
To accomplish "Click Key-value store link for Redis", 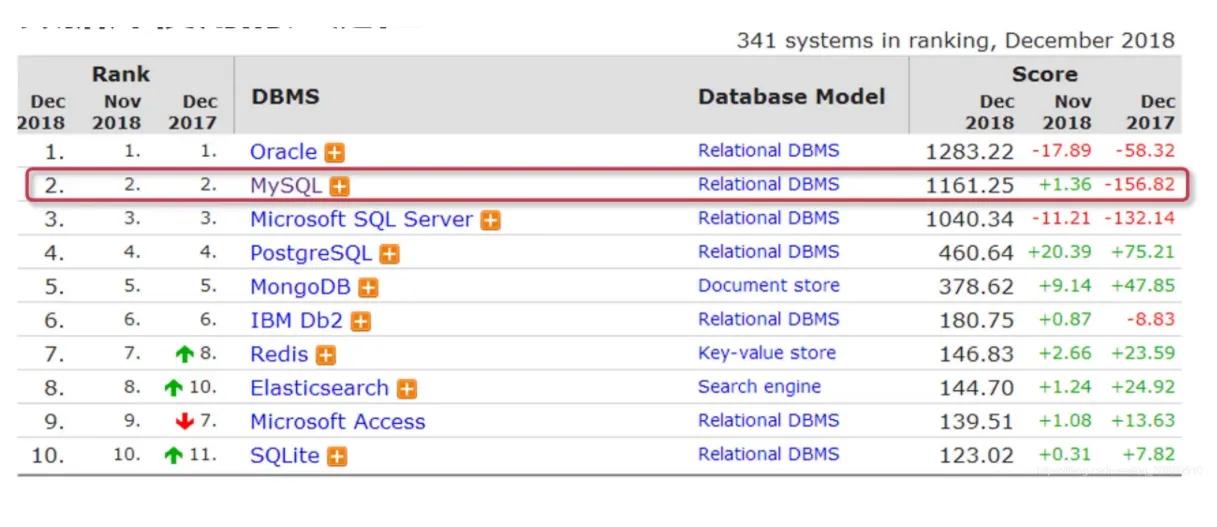I will coord(766,353).
